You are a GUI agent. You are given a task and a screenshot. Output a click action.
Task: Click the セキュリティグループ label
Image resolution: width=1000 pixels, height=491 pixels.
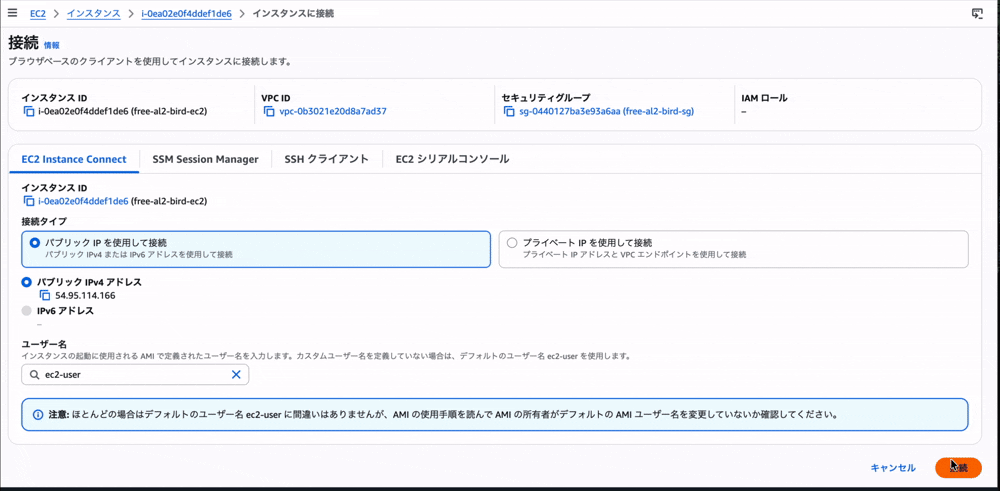[x=546, y=98]
